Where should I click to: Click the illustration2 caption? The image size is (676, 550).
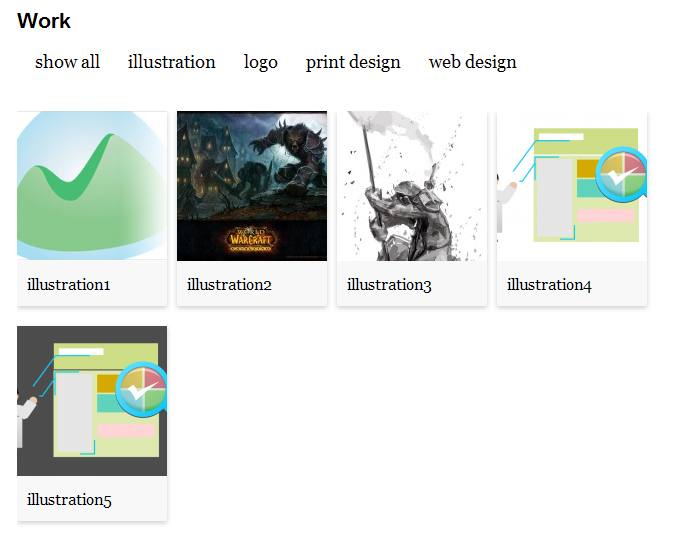click(x=229, y=285)
